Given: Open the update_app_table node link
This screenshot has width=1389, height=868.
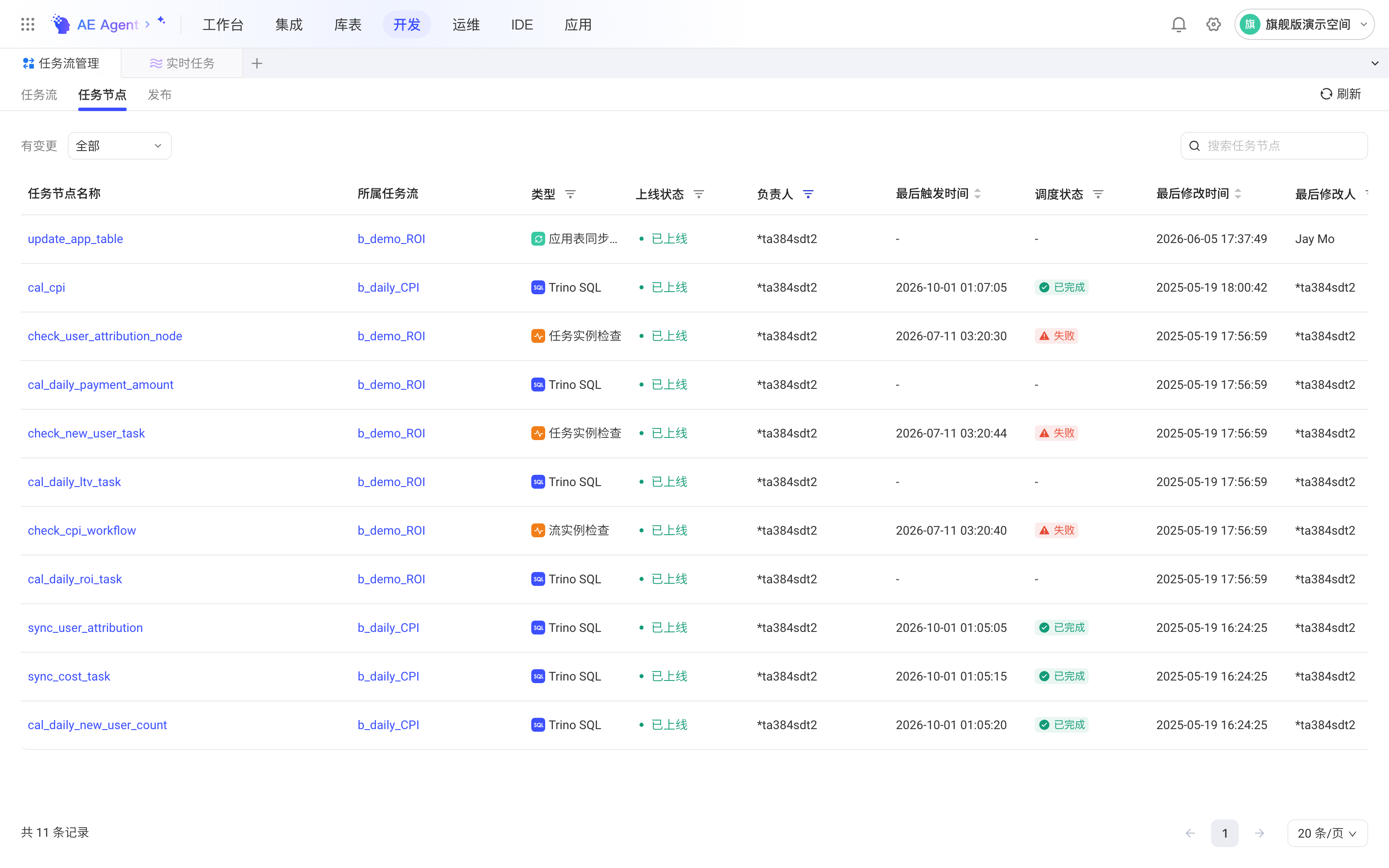Looking at the screenshot, I should 75,239.
